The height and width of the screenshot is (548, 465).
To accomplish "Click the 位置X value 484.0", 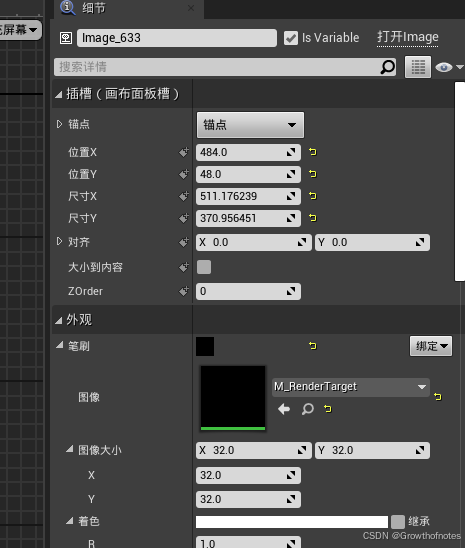I will 248,152.
